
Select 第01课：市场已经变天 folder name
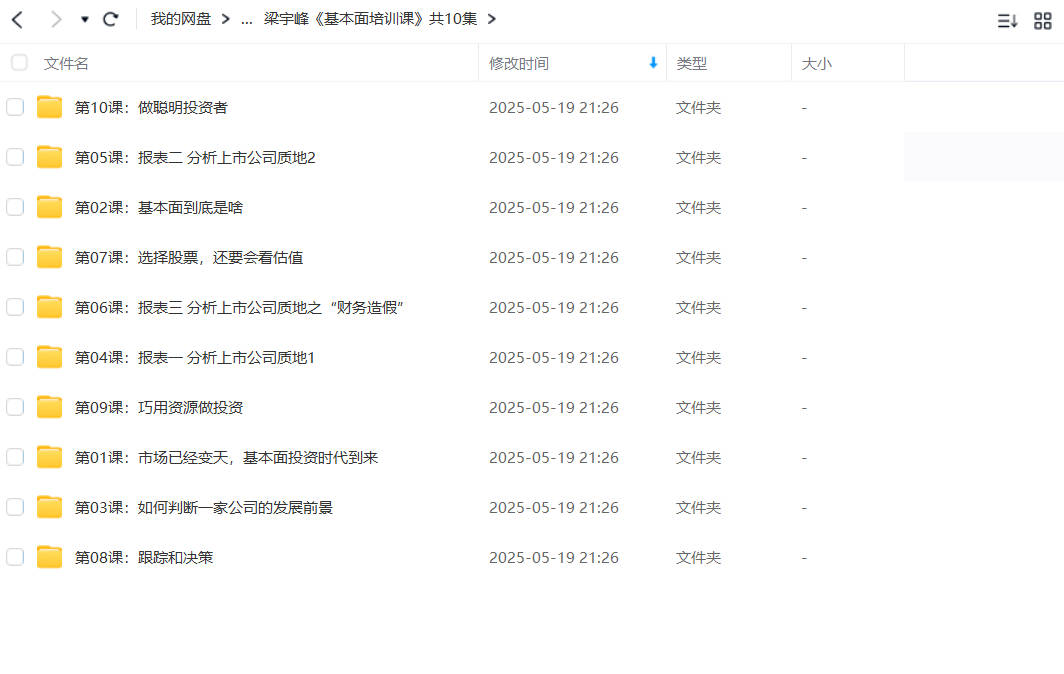point(226,457)
